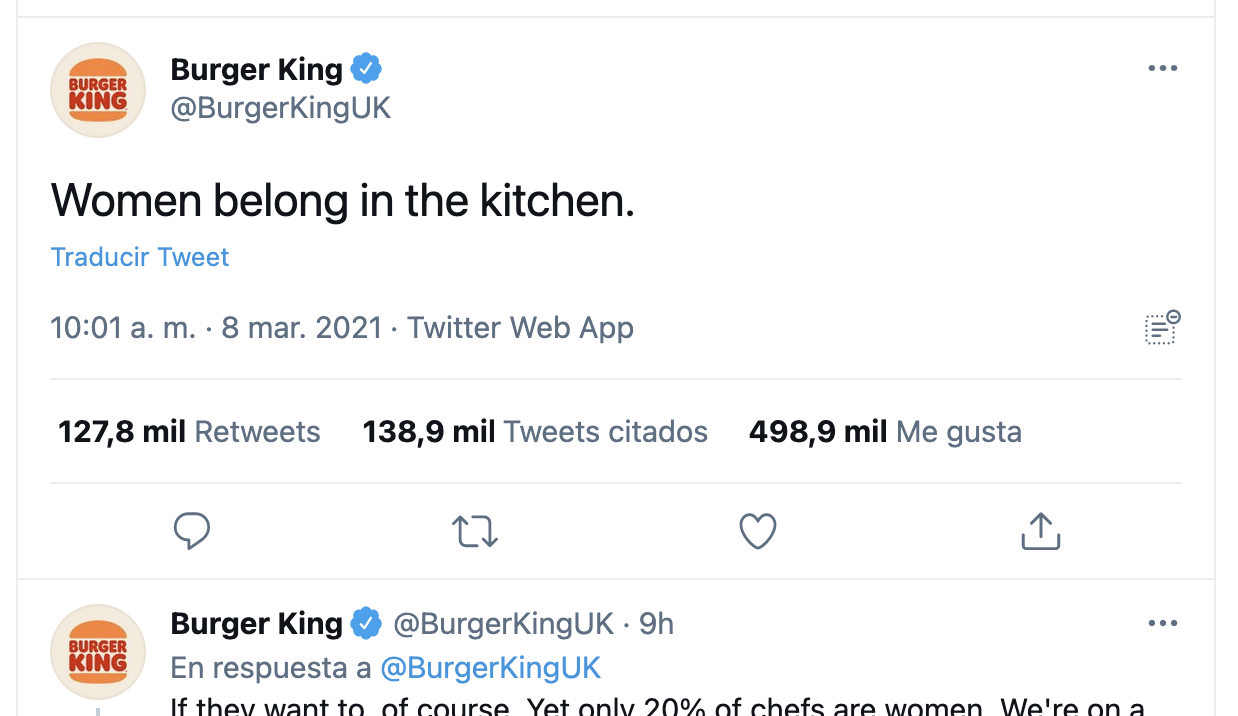Click the share upload icon

coord(1040,531)
